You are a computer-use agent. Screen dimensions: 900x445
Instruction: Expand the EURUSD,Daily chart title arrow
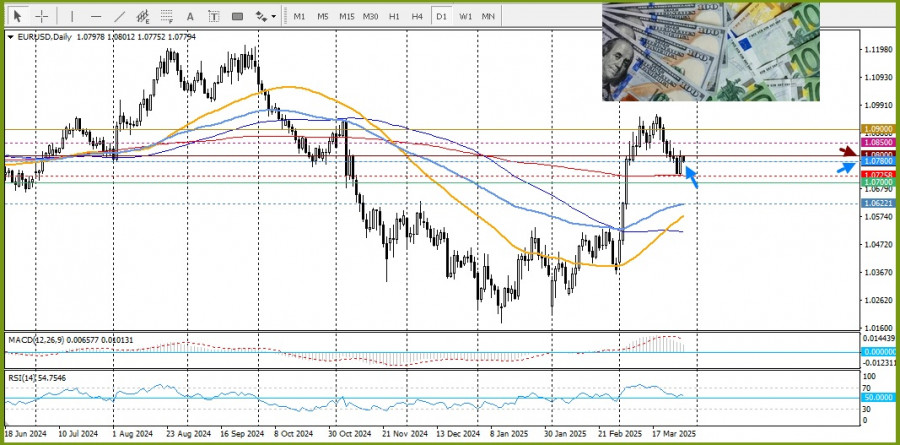[x=10, y=37]
